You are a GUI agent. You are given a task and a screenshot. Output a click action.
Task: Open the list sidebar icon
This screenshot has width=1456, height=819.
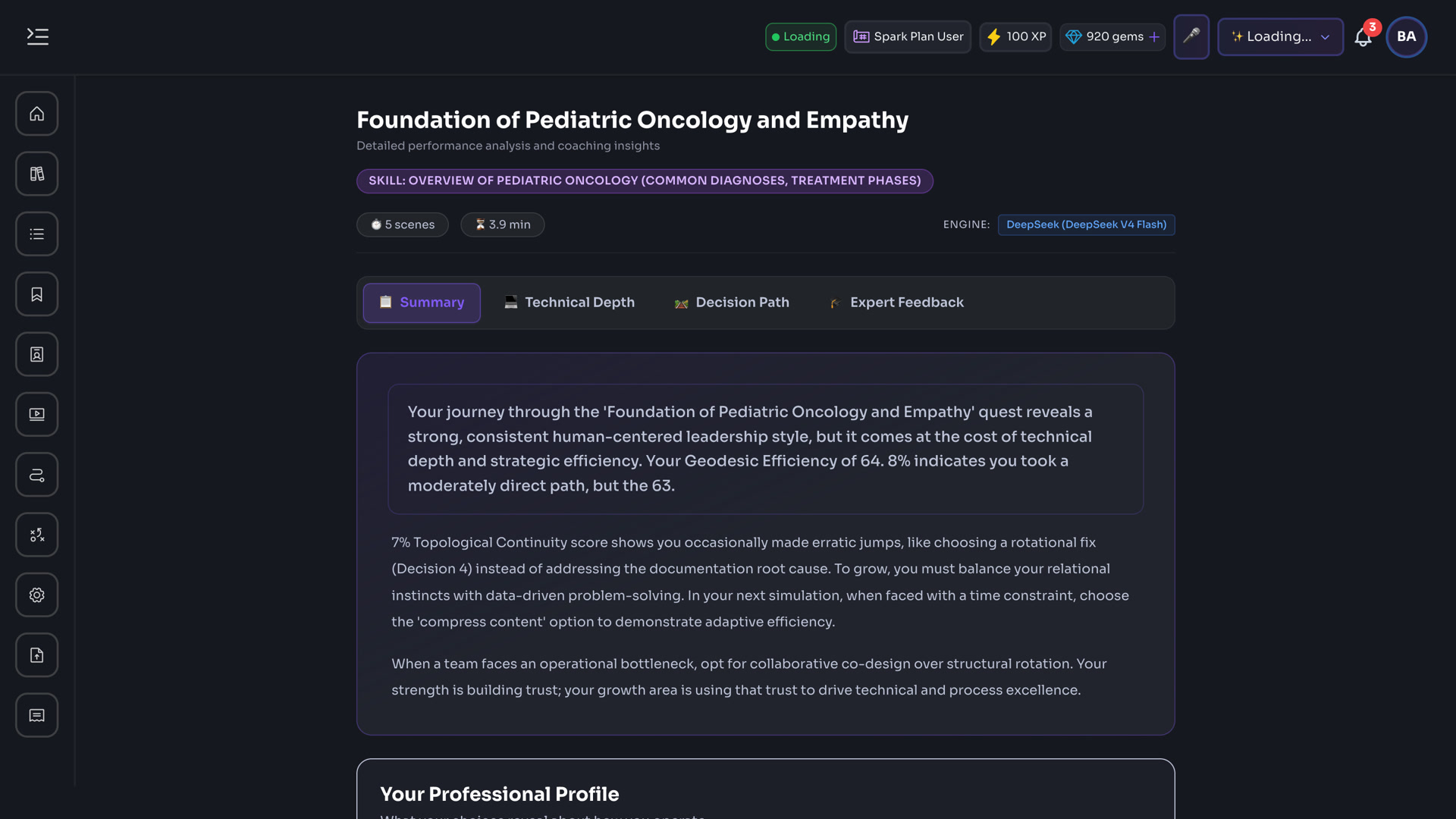[36, 234]
